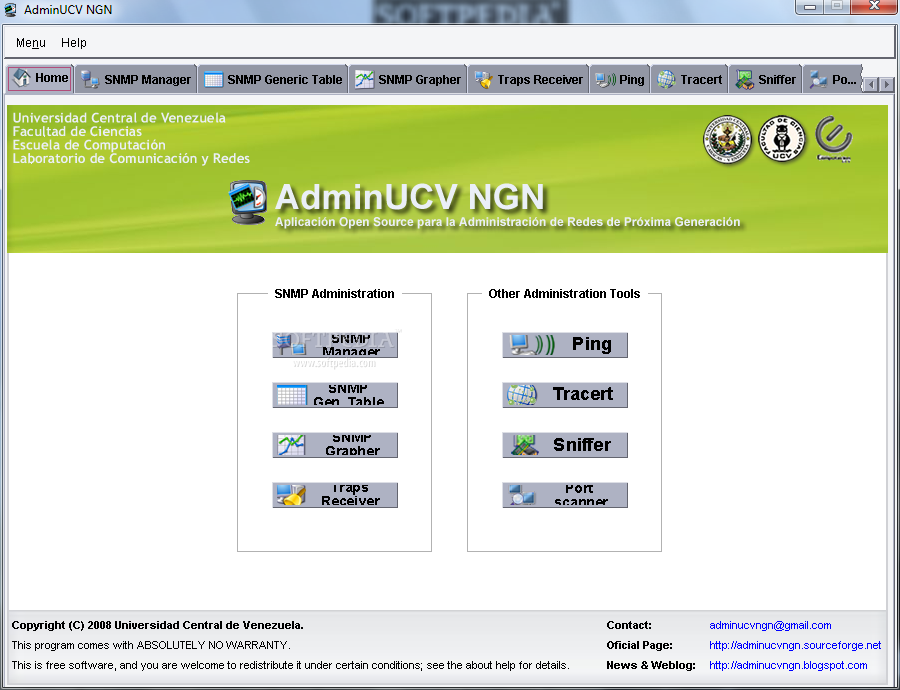900x690 pixels.
Task: Switch to the Home tab
Action: (40, 78)
